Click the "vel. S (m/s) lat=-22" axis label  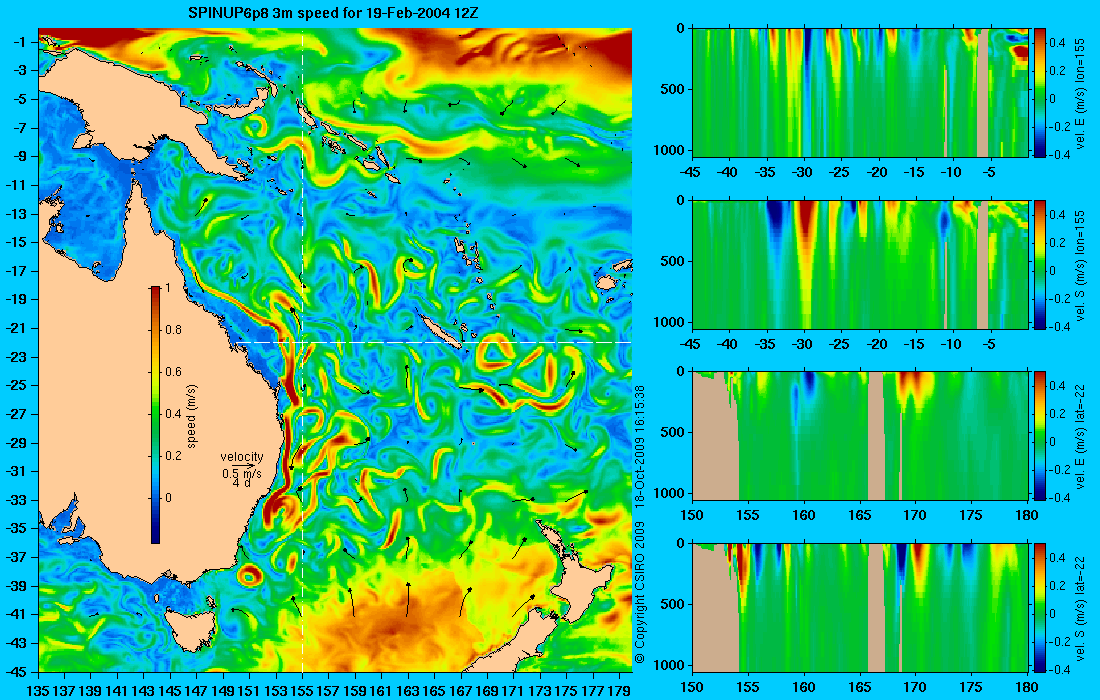[x=1080, y=608]
